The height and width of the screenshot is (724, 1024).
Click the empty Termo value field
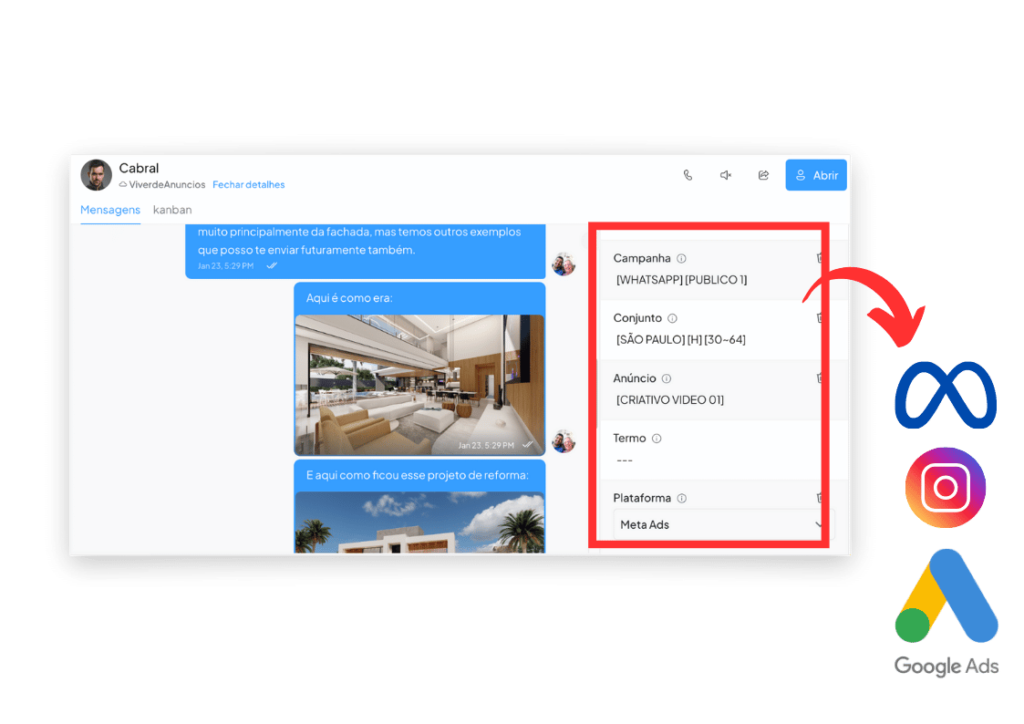point(700,460)
